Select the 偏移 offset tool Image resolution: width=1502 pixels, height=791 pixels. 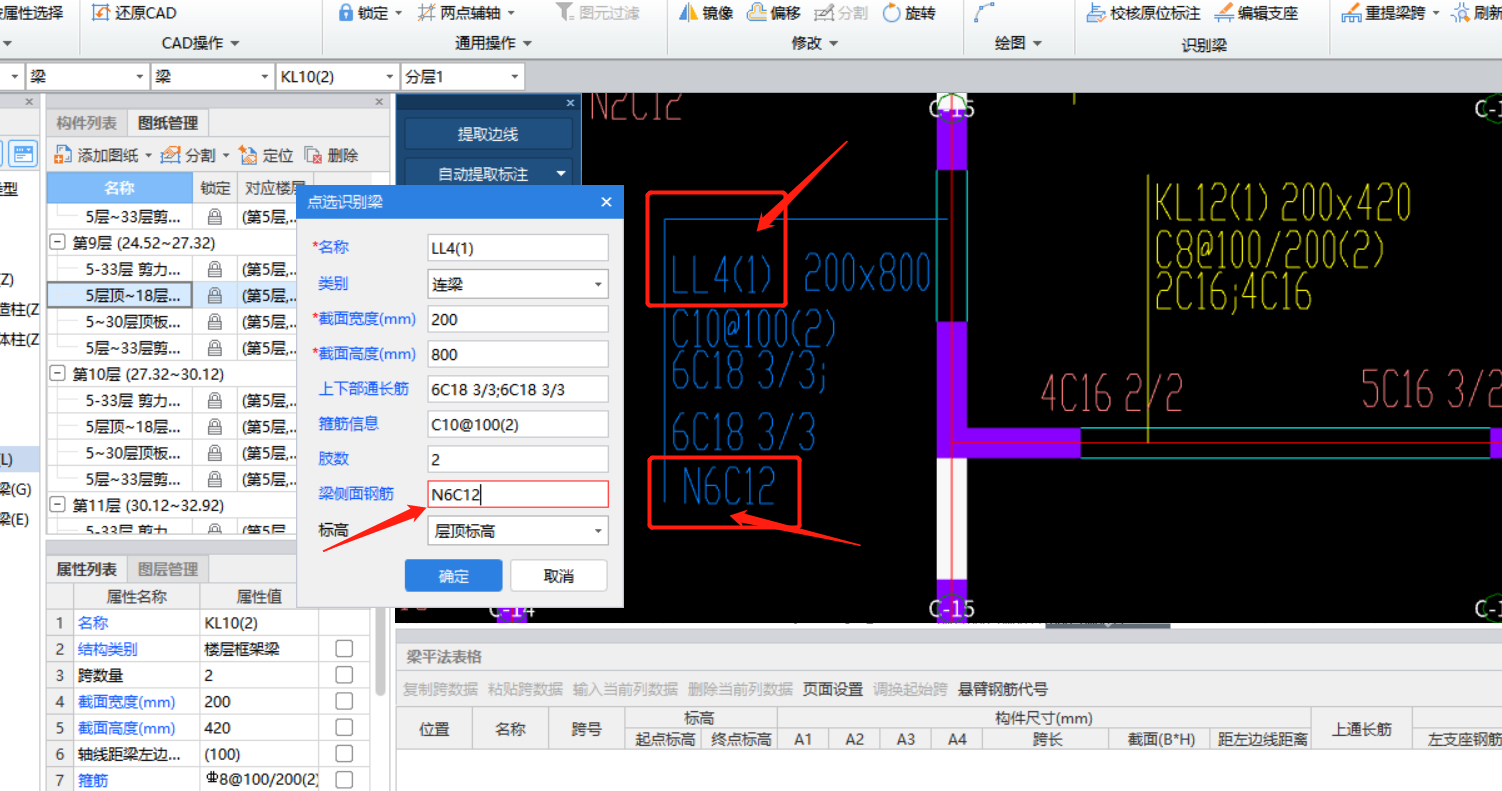pyautogui.click(x=774, y=13)
